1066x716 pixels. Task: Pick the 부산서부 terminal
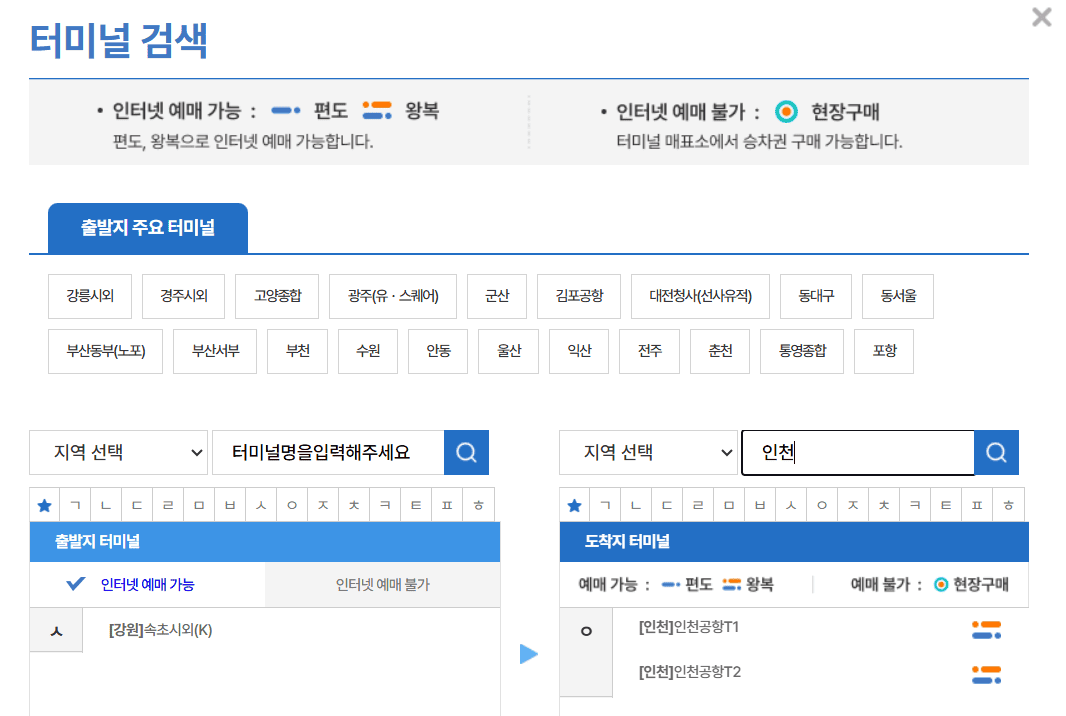[x=215, y=352]
